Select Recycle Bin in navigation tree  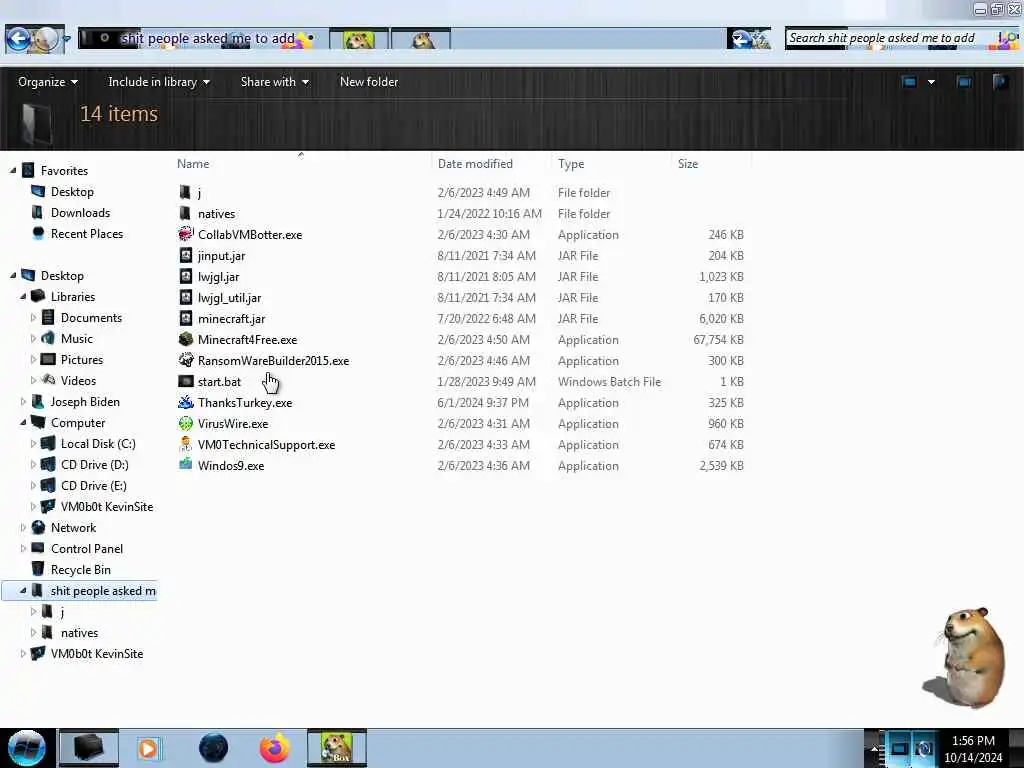click(80, 569)
